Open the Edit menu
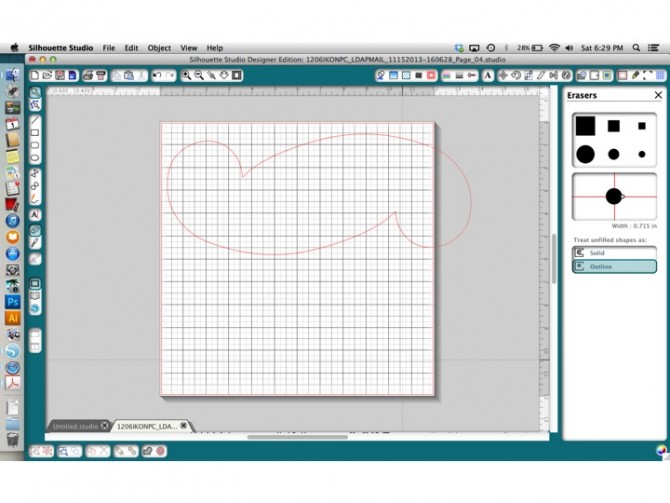Image resolution: width=670 pixels, height=503 pixels. tap(131, 48)
